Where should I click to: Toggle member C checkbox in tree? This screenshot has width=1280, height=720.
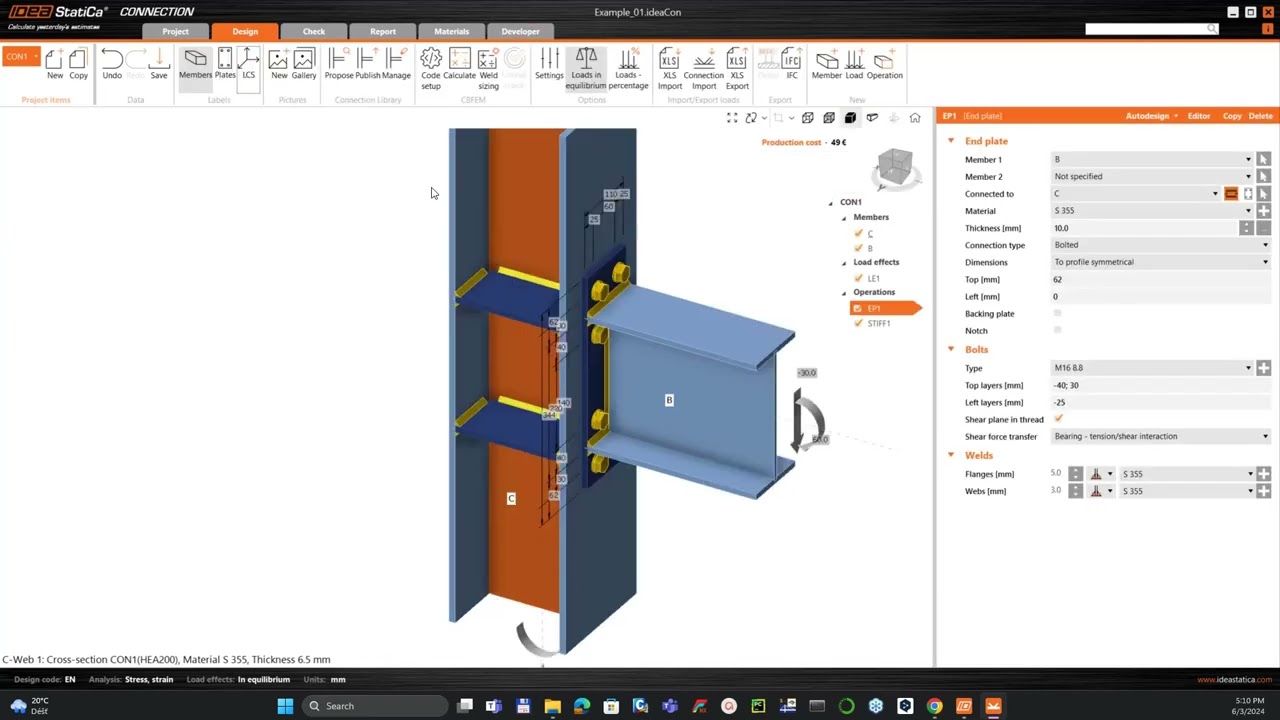(858, 233)
